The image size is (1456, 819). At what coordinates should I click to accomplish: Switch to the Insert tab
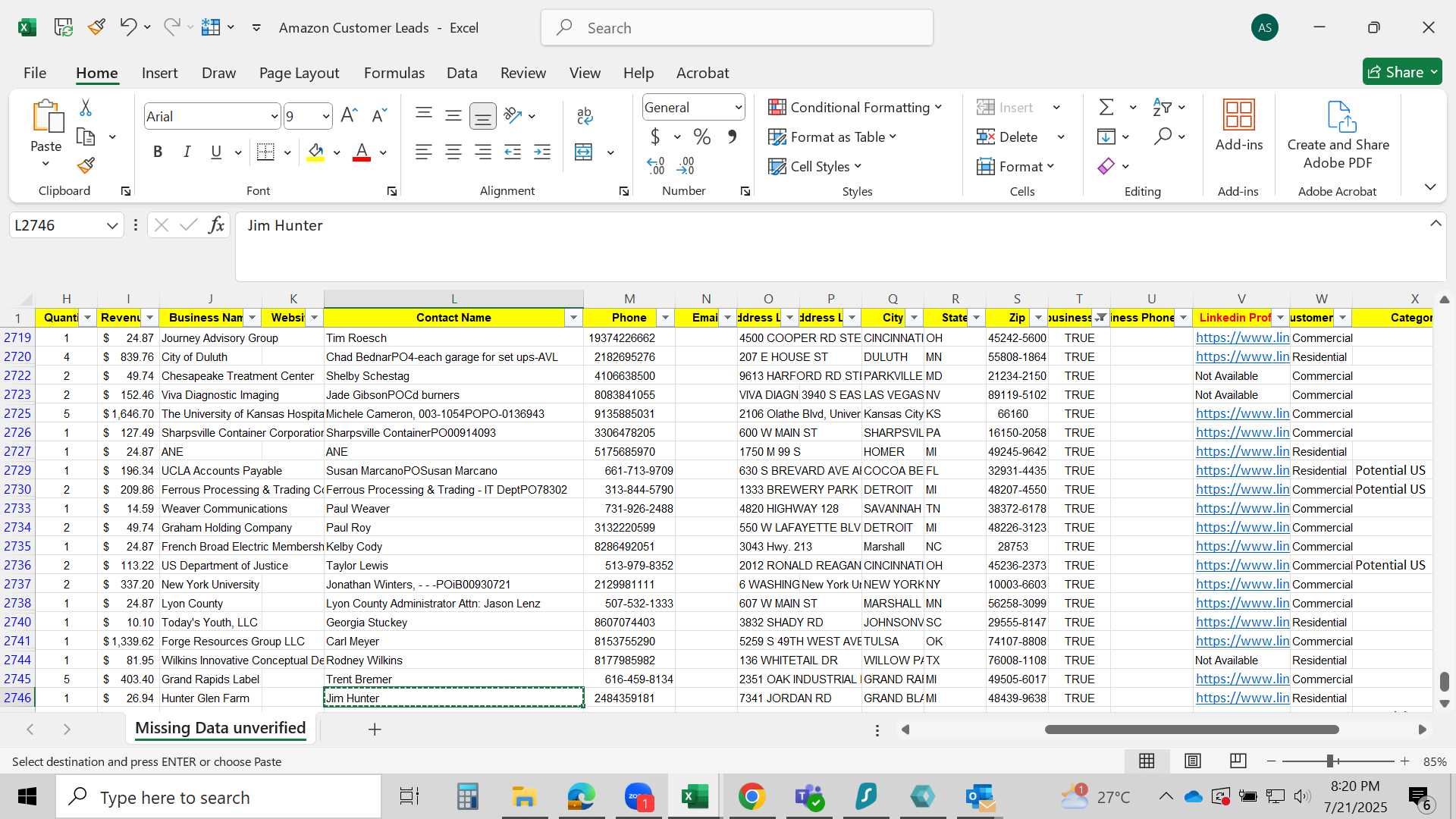tap(159, 73)
